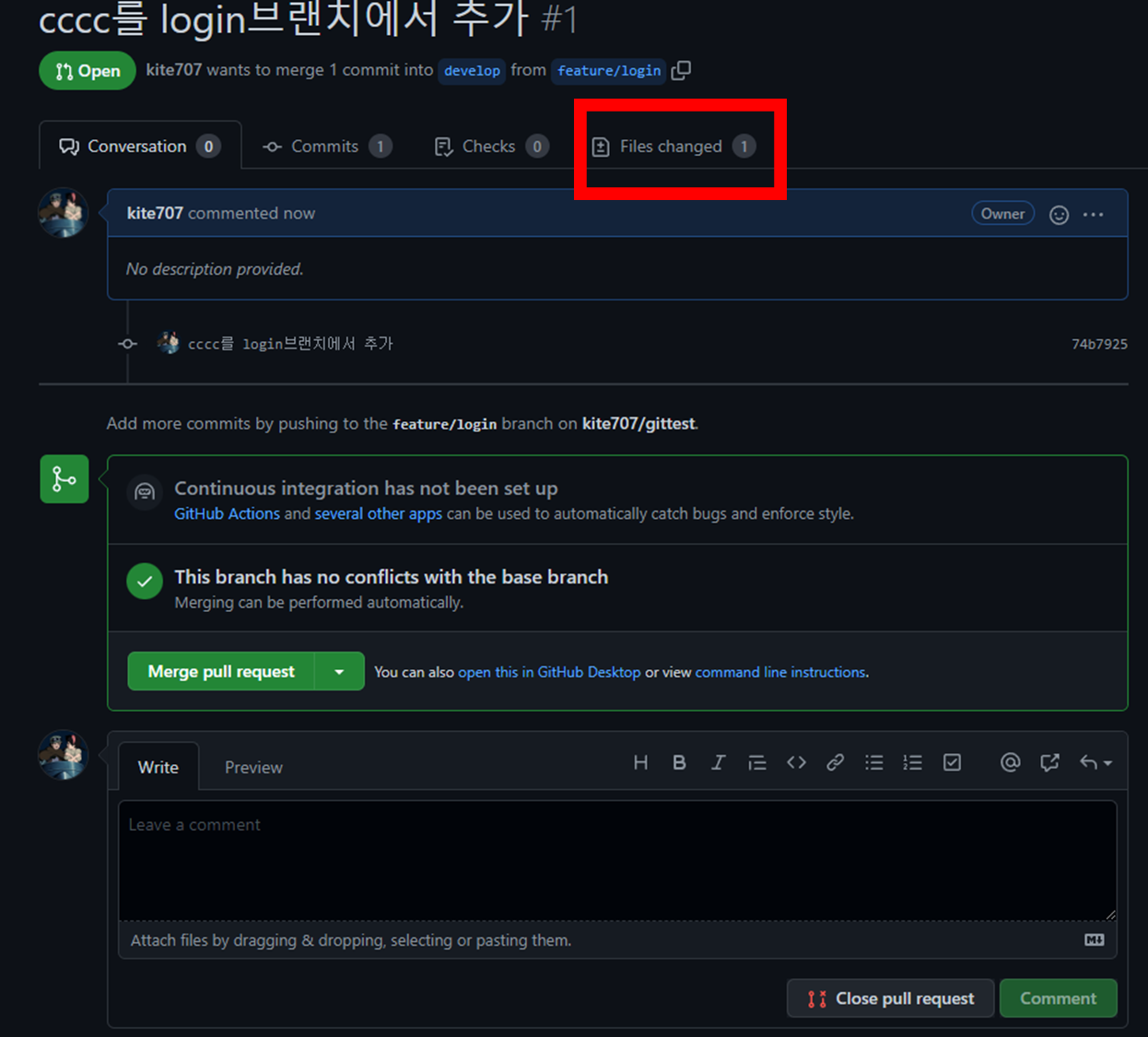Add a numbered list icon
The height and width of the screenshot is (1037, 1148).
[x=912, y=762]
